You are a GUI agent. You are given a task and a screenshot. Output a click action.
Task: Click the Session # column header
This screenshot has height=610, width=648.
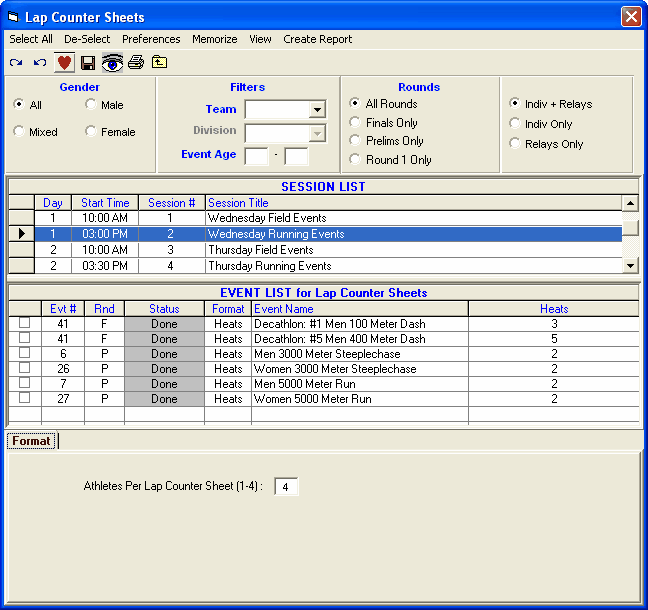tap(172, 203)
